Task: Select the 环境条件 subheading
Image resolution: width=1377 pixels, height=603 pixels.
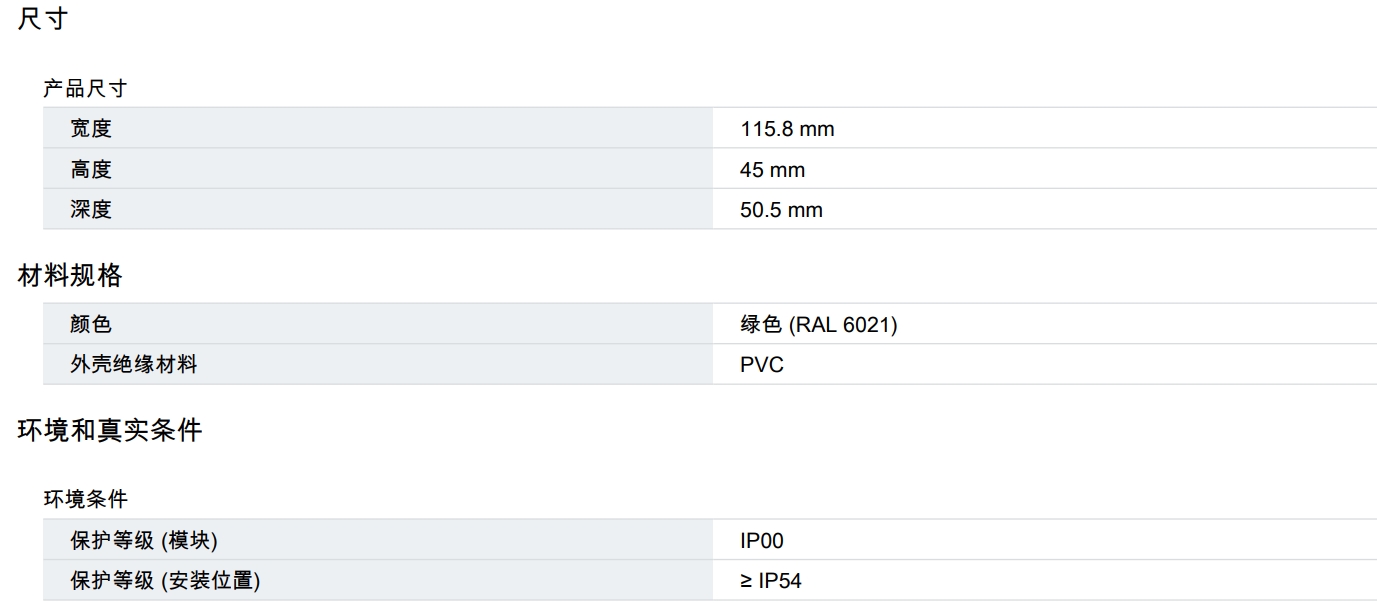Action: pyautogui.click(x=85, y=499)
